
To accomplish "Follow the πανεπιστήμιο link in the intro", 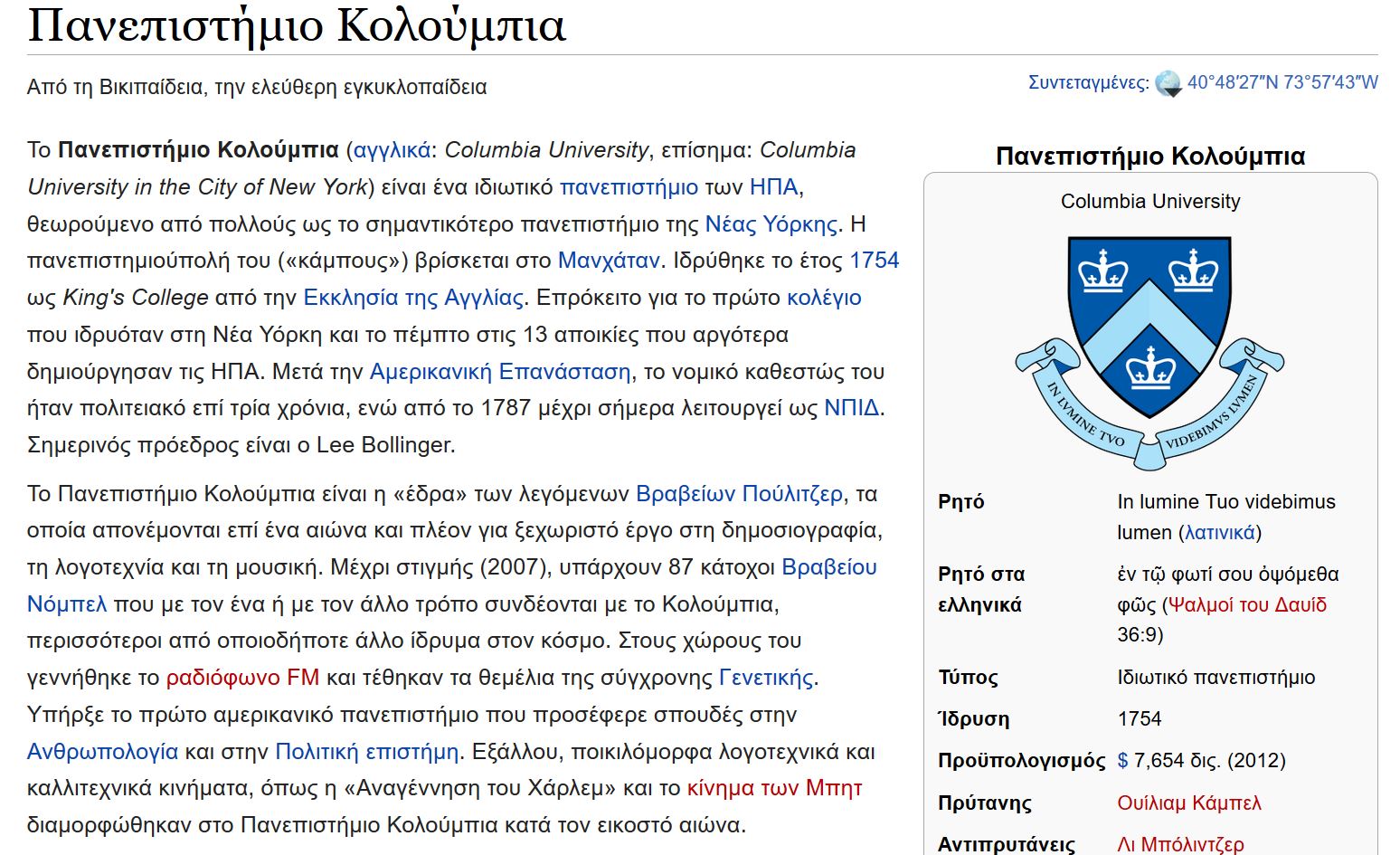I will coord(629,187).
